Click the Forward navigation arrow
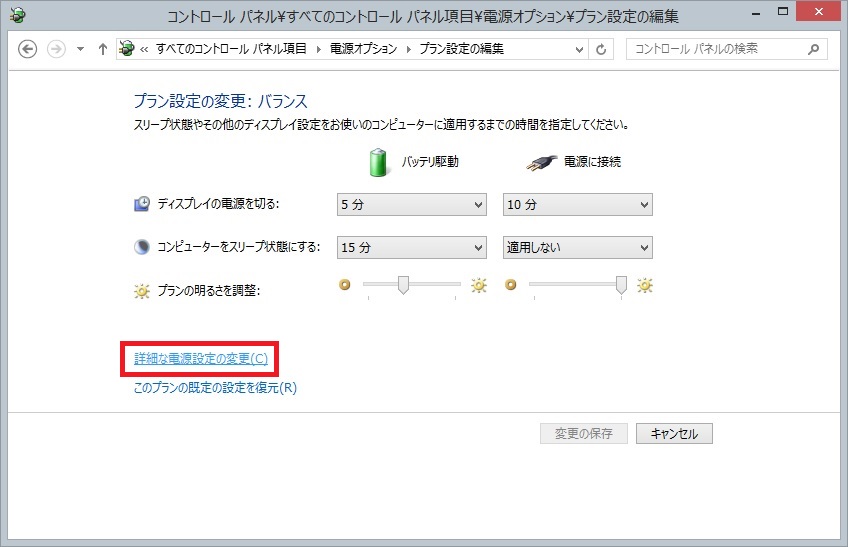Image resolution: width=848 pixels, height=547 pixels. [x=56, y=49]
